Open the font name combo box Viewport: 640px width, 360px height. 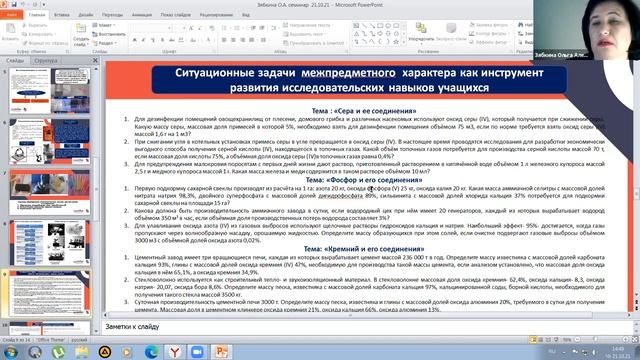(151, 28)
